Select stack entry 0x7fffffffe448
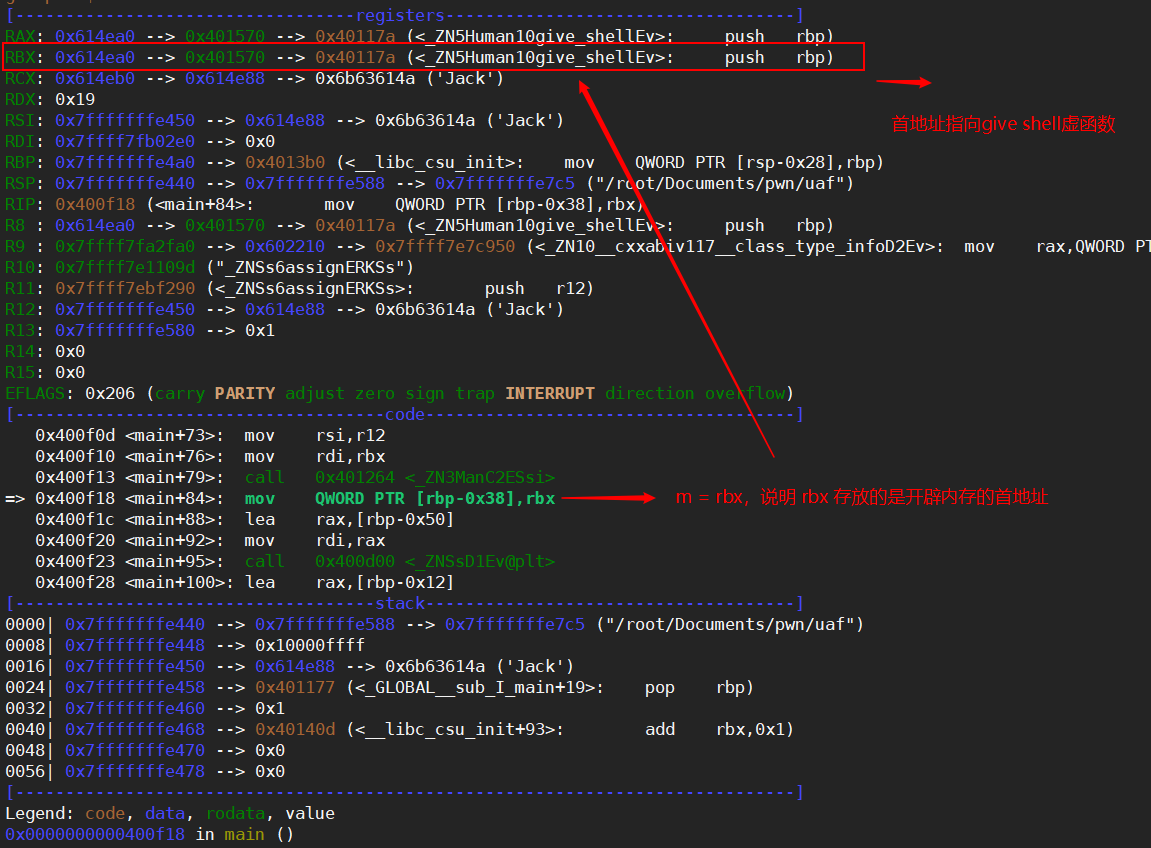Screen dimensions: 1151x848 click(x=134, y=646)
